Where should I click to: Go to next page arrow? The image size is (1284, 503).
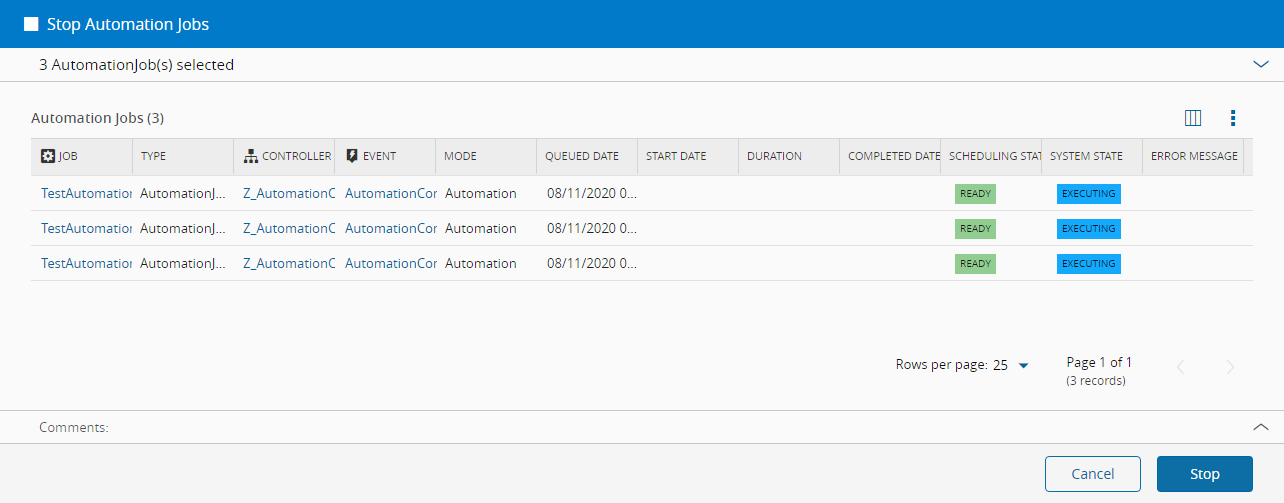(x=1230, y=367)
